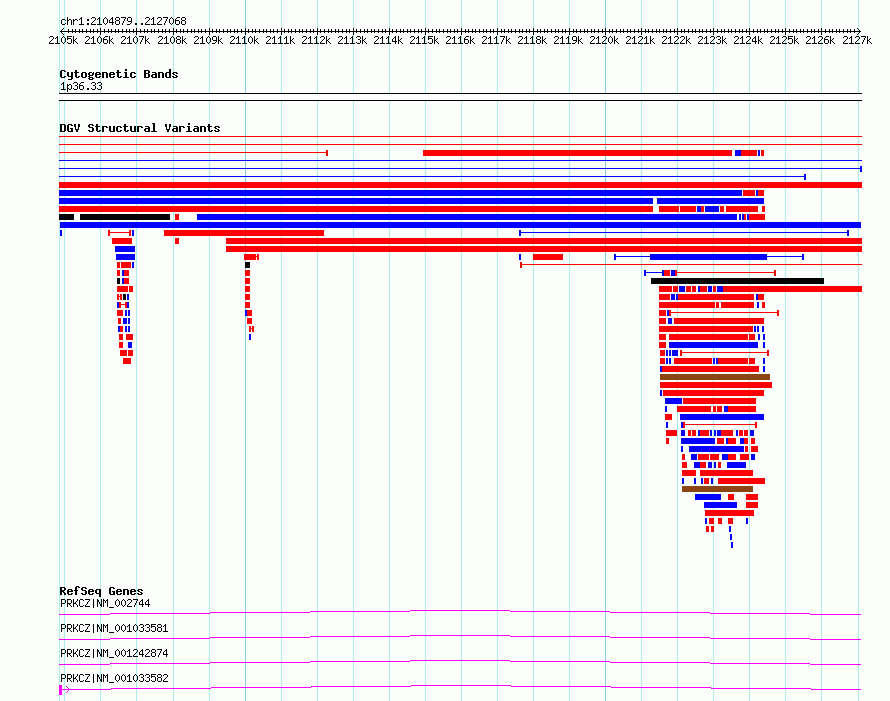Click the 2124k ruler label
This screenshot has height=701, width=890.
(x=748, y=40)
